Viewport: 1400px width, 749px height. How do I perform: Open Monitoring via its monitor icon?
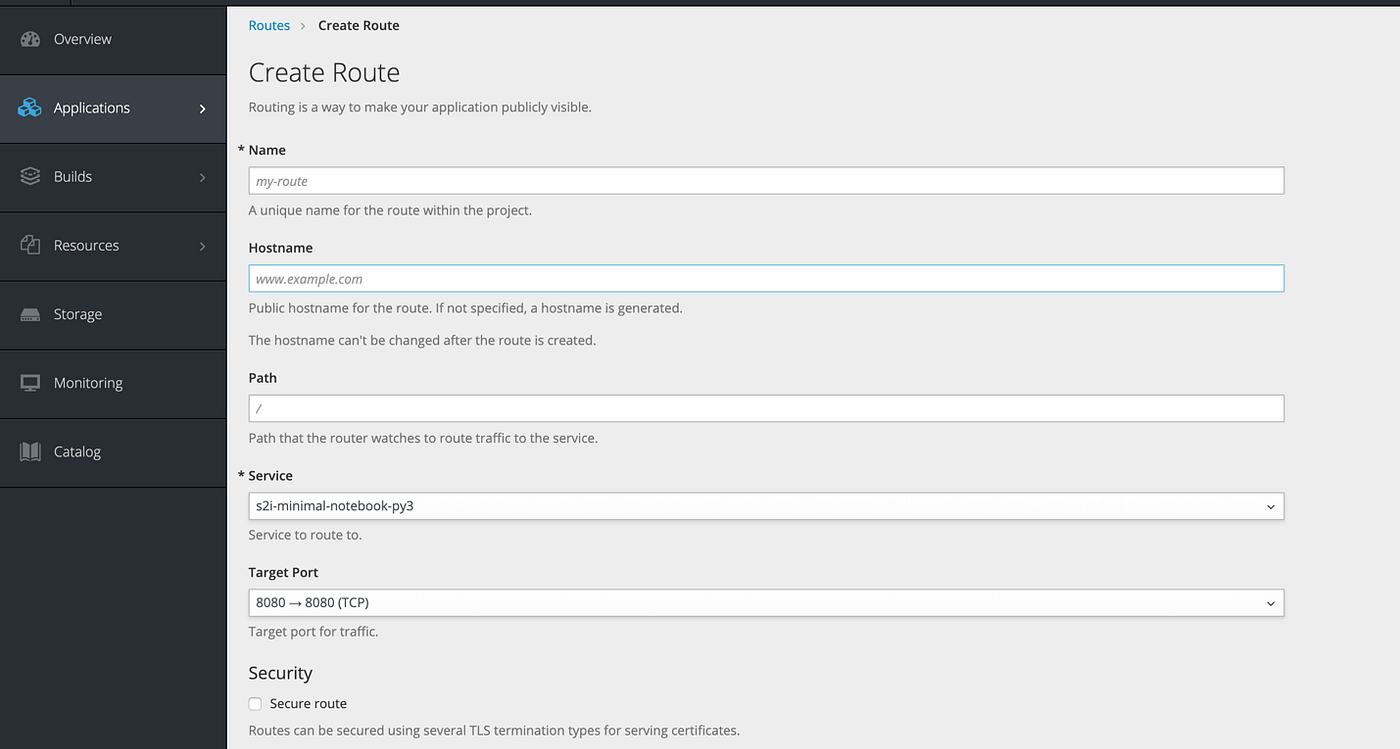click(30, 382)
